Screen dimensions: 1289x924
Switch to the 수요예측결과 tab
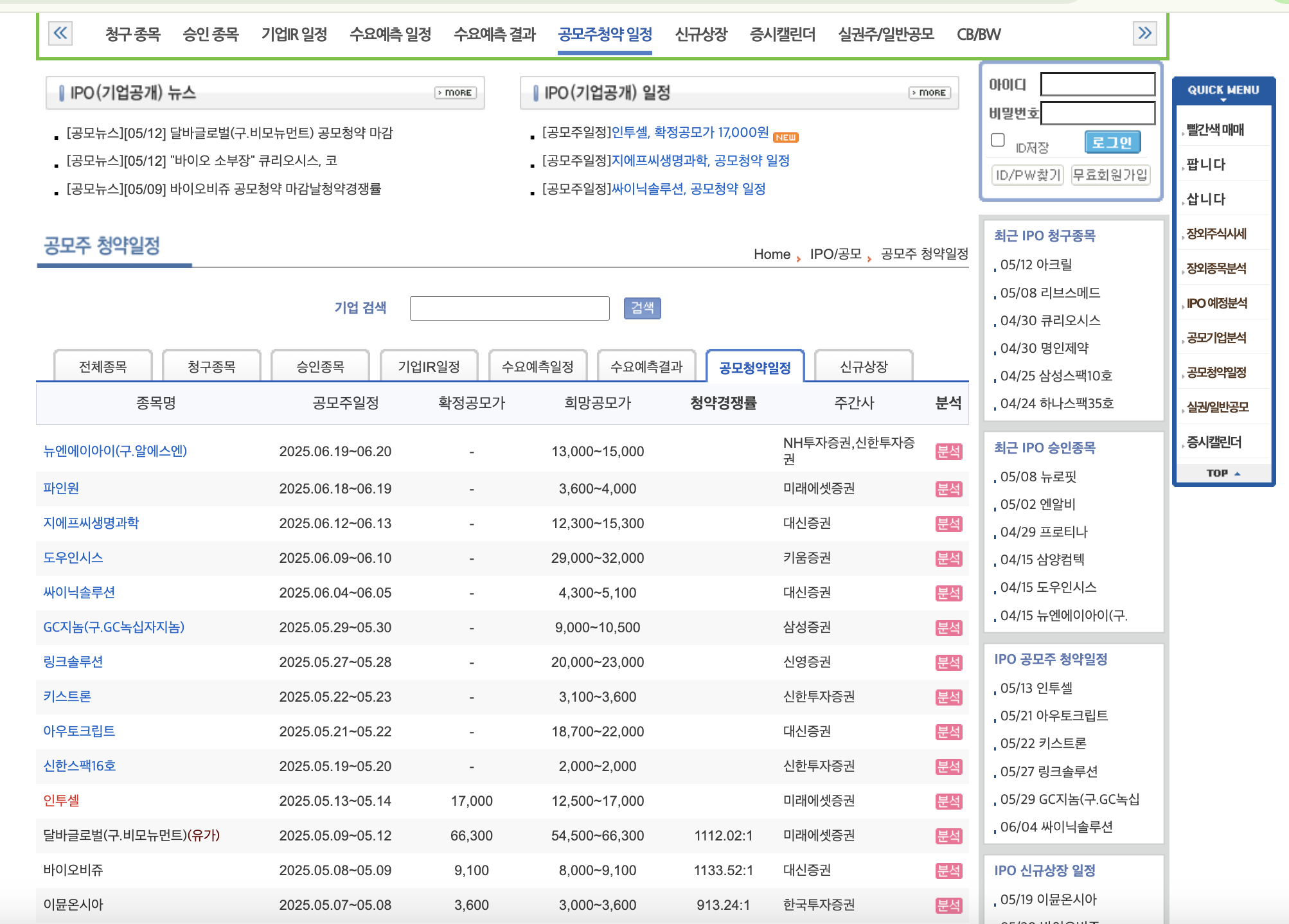click(x=646, y=366)
